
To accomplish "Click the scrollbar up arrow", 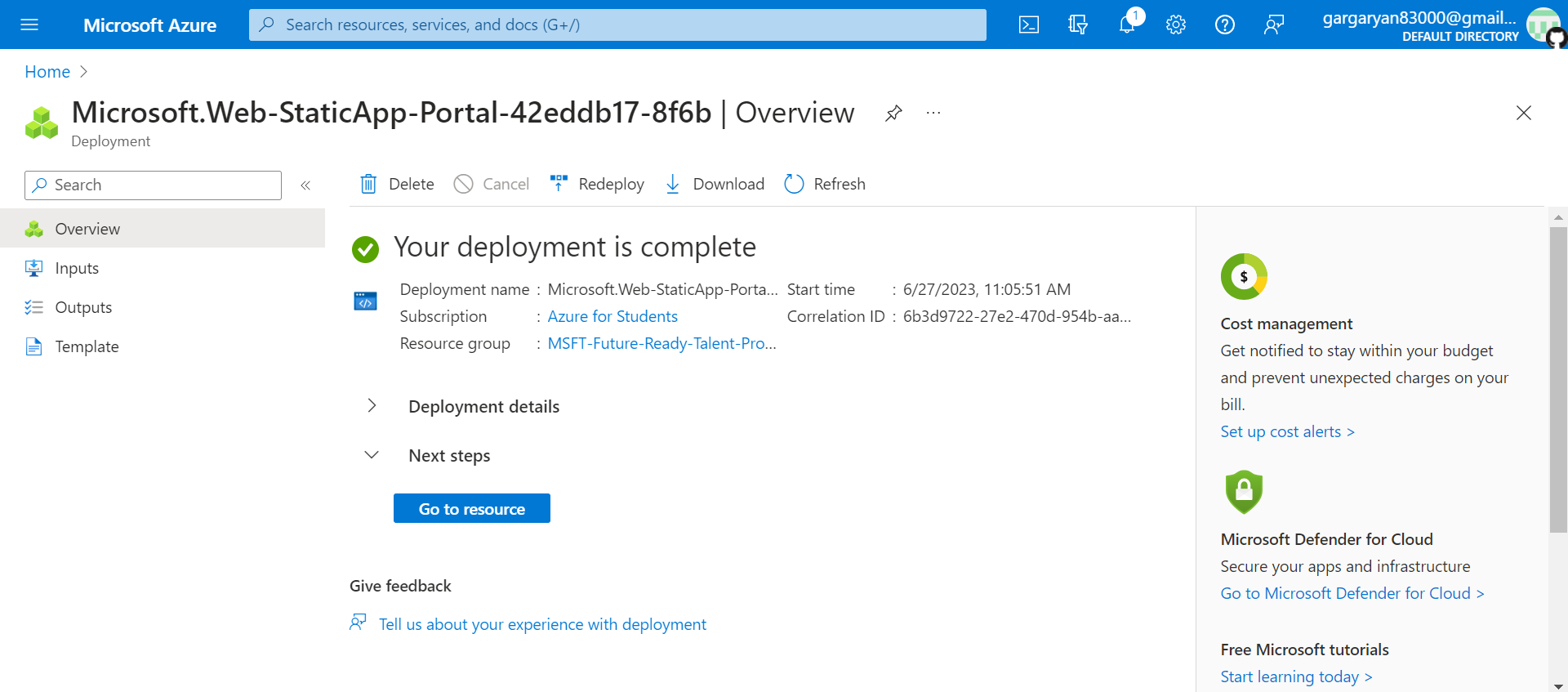I will (1558, 217).
